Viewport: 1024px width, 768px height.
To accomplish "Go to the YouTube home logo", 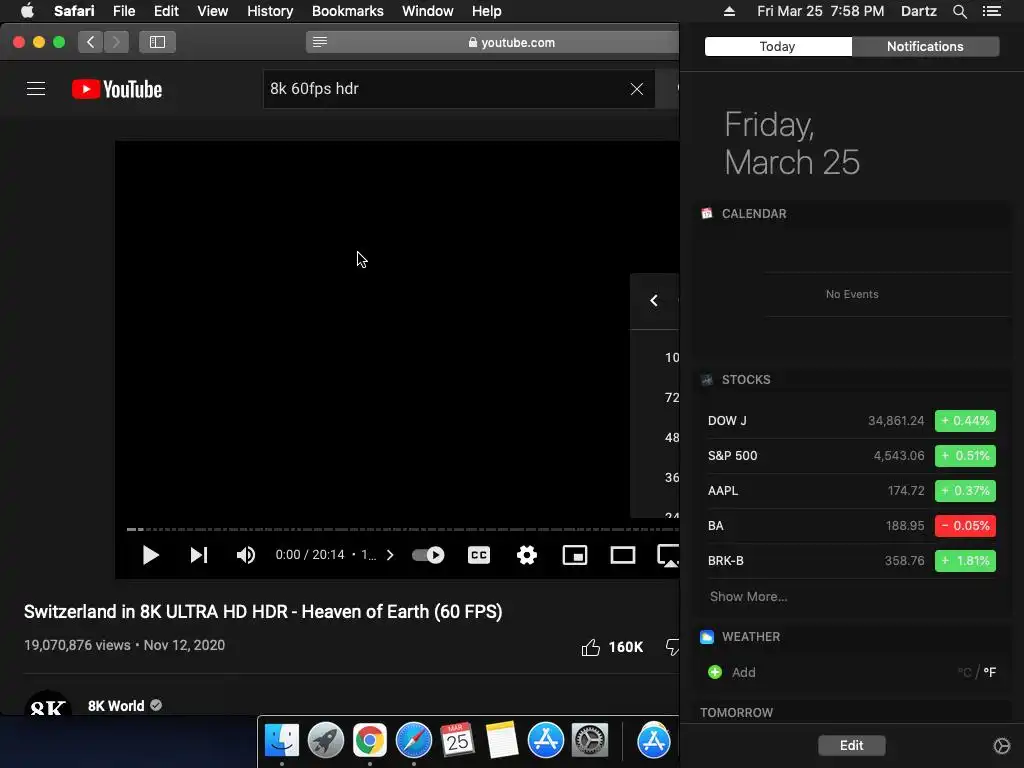I will point(117,89).
